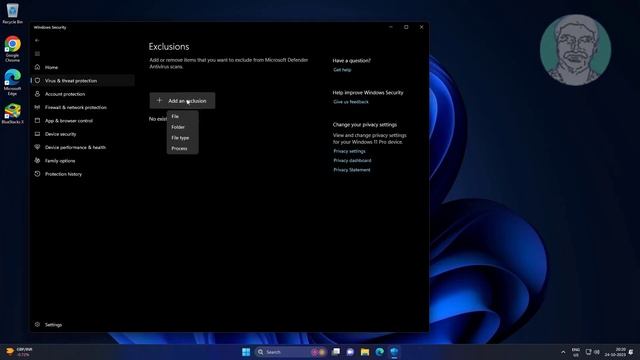Click the ENG language indicator
The image size is (640, 360).
[576, 352]
